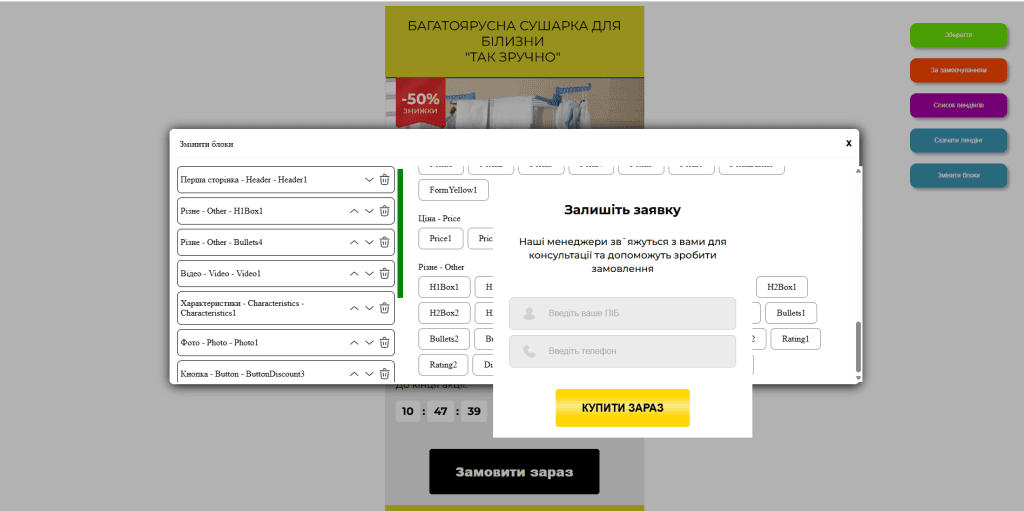Delete the ButtonDiscount3 block via trash icon

[385, 374]
